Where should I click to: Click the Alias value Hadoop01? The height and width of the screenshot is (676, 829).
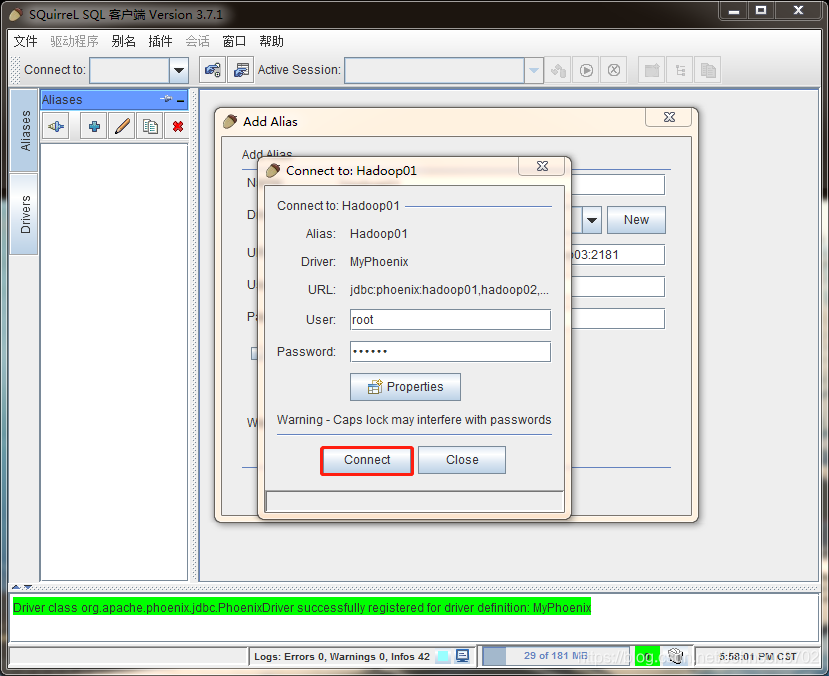pyautogui.click(x=379, y=234)
